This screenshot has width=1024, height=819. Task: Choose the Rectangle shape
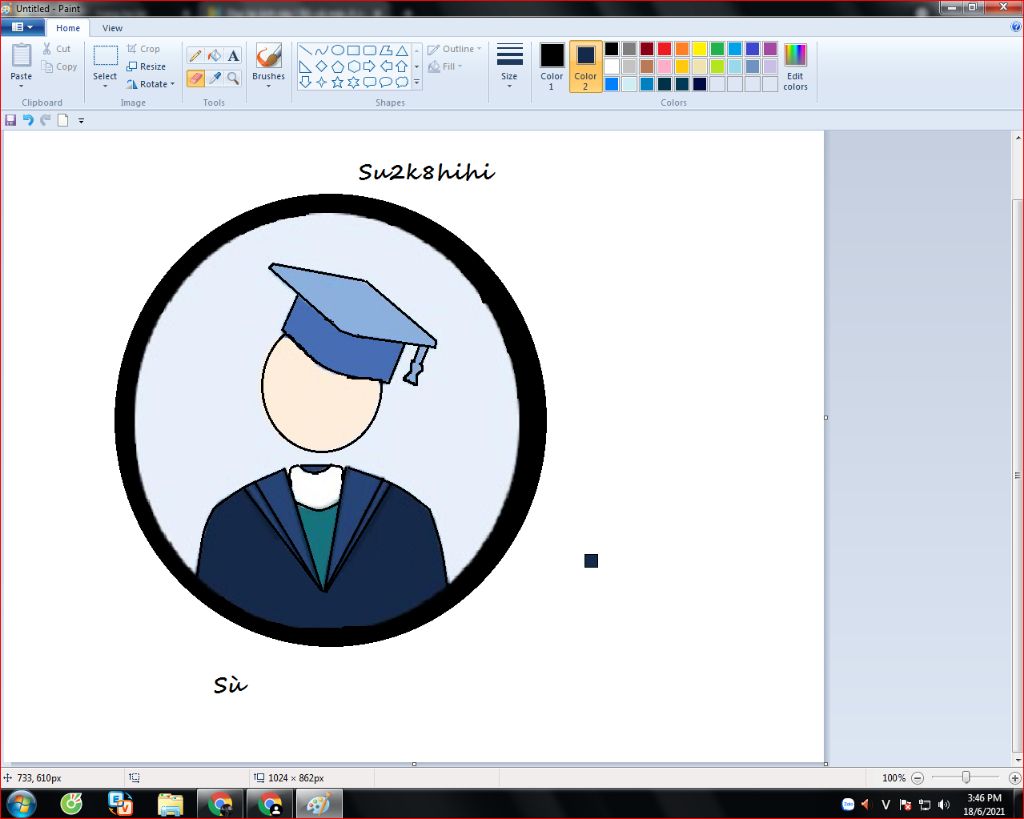pos(353,50)
